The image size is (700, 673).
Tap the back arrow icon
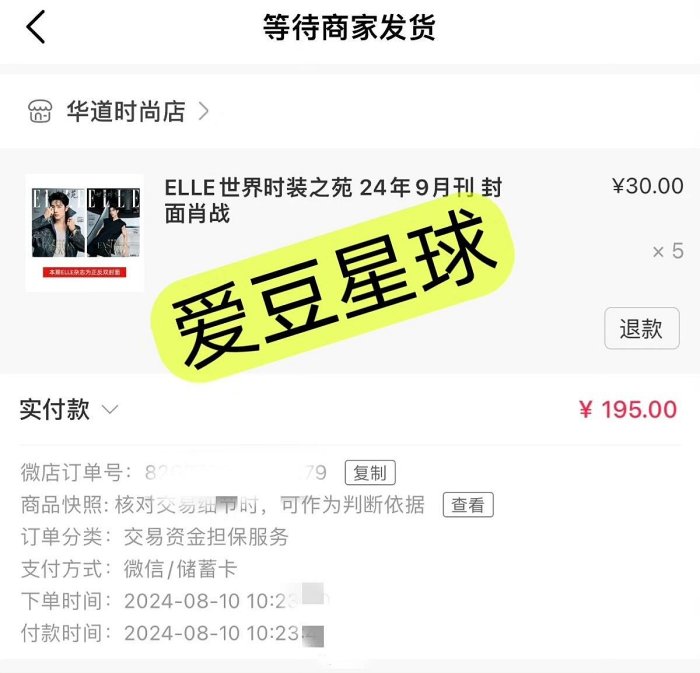pos(37,28)
